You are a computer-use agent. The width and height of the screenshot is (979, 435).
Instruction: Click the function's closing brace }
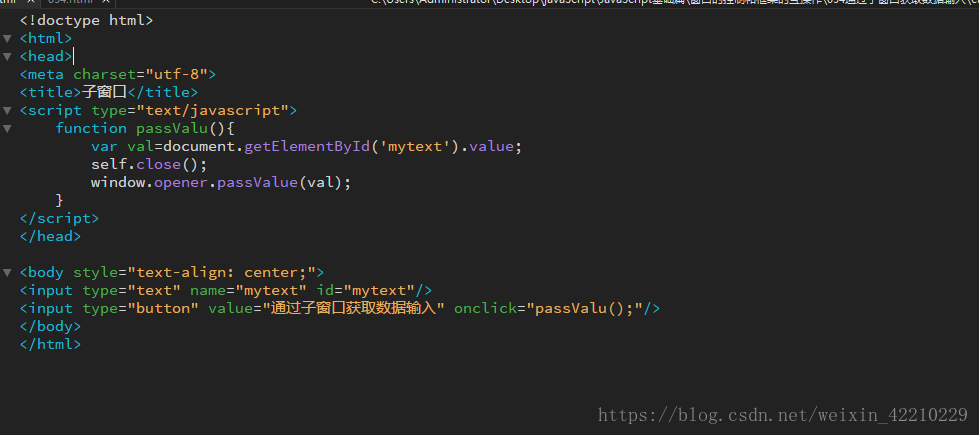pyautogui.click(x=59, y=200)
